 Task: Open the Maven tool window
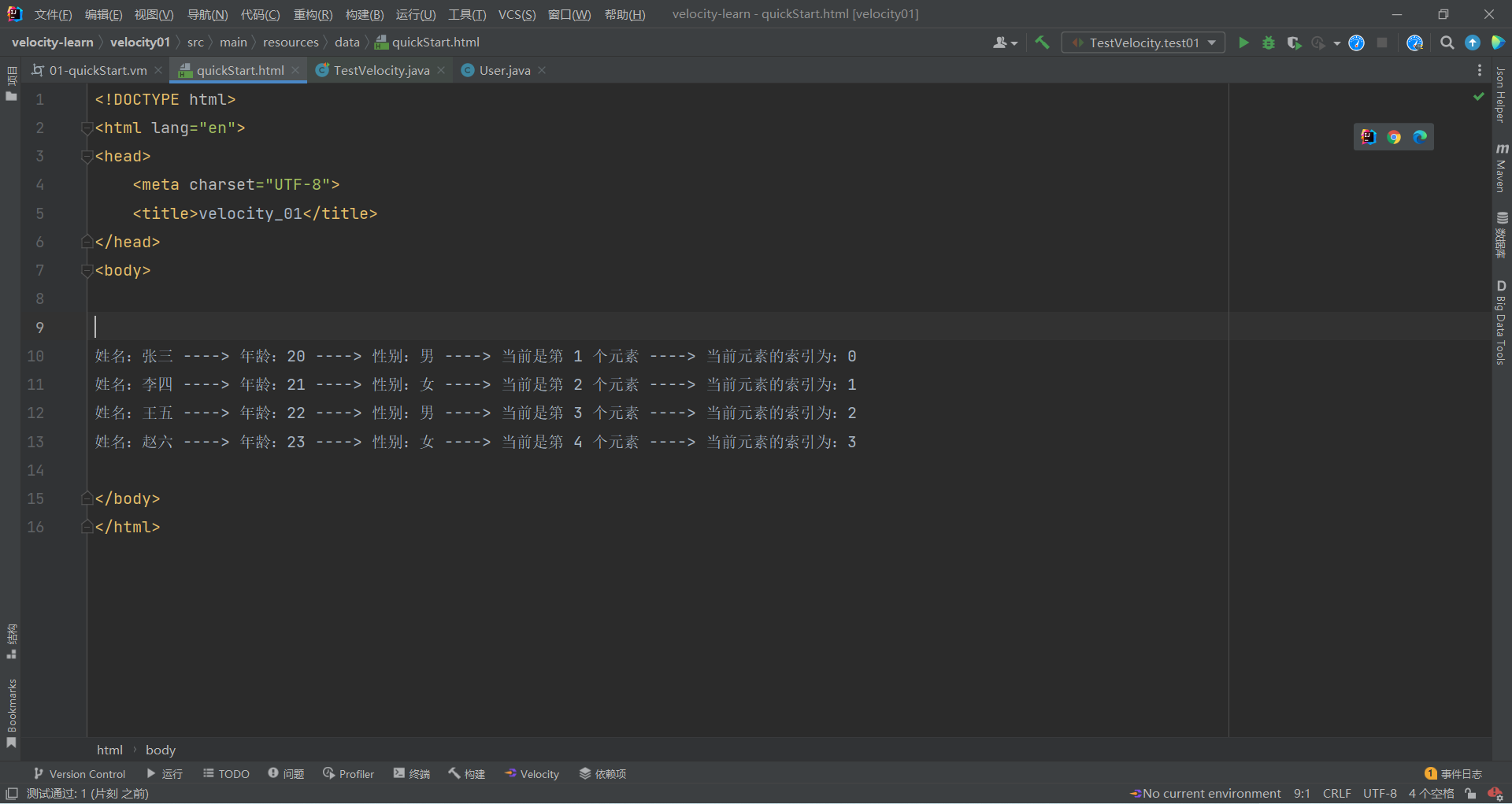(1501, 168)
